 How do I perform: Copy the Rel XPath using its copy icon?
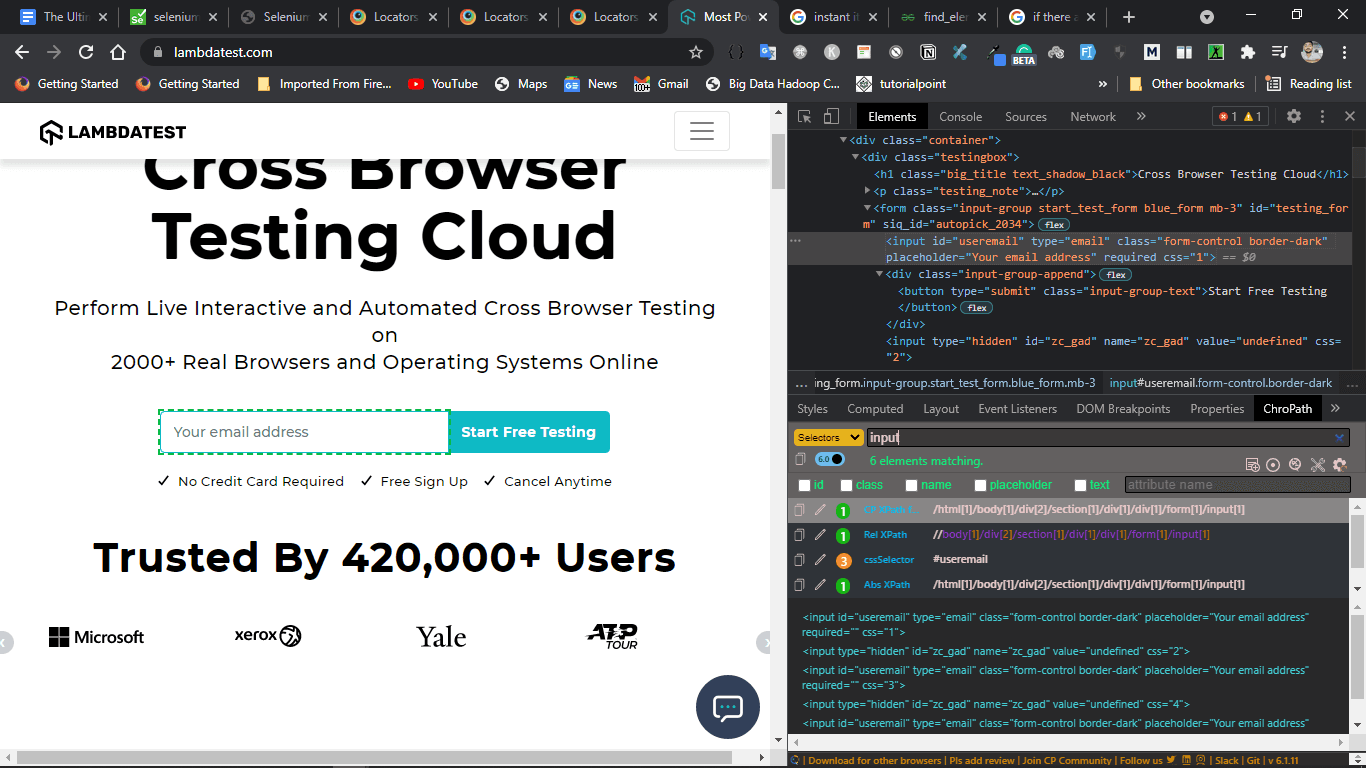797,534
